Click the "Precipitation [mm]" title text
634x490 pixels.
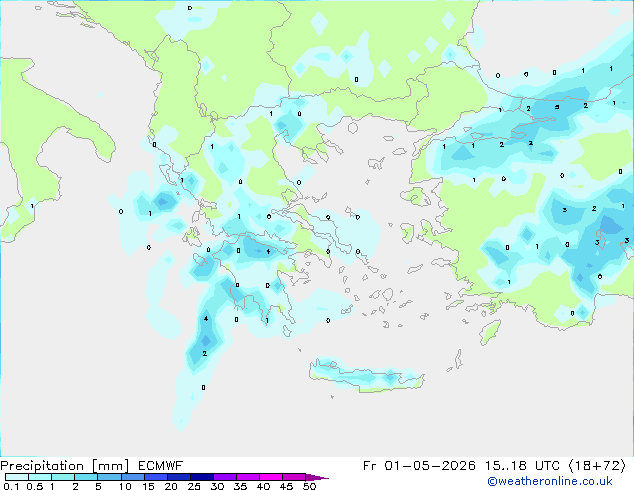64,466
